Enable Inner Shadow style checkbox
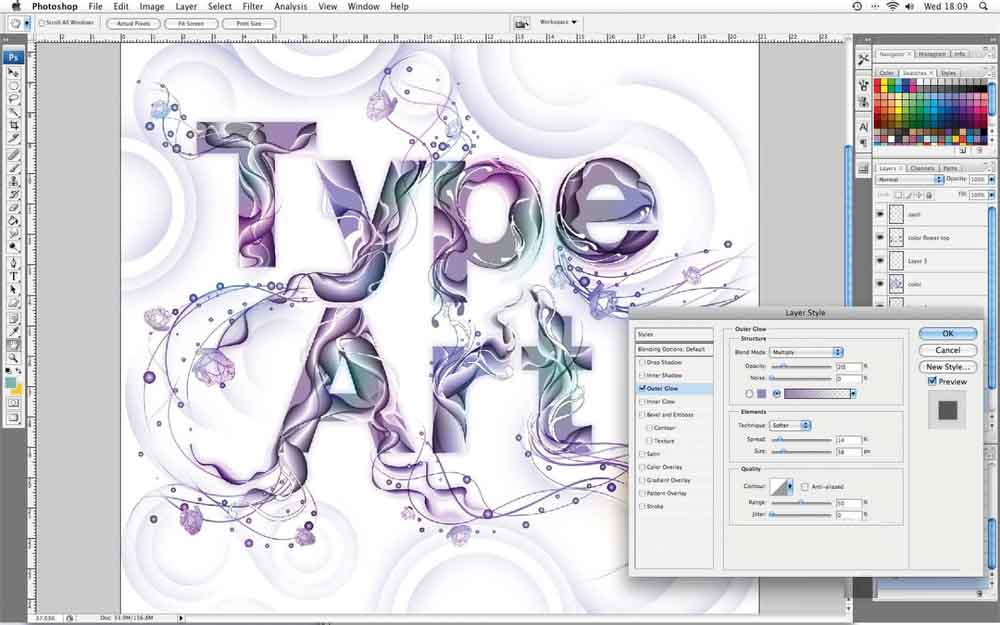 tap(642, 376)
